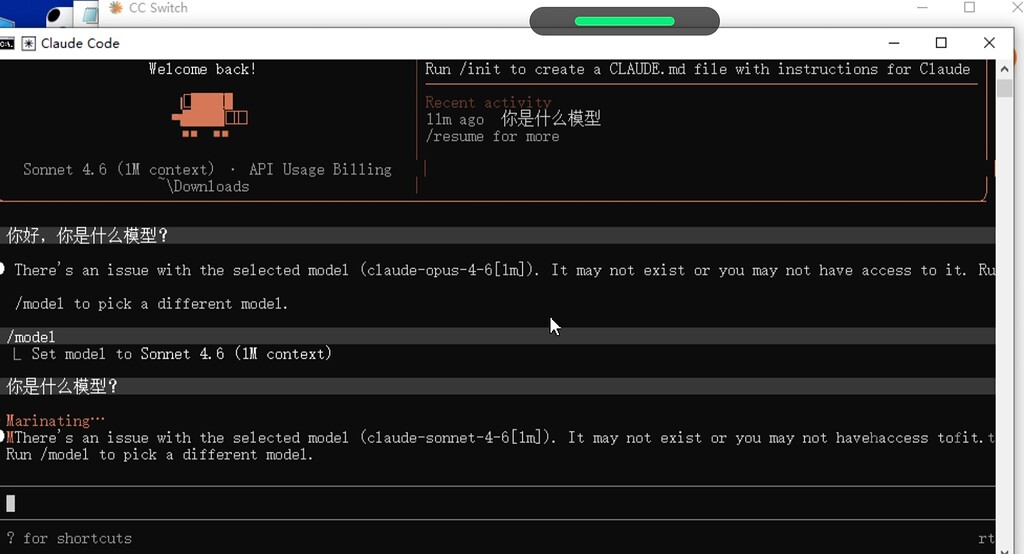This screenshot has height=554, width=1024.
Task: Click the Claude Code window title icon
Action: click(x=29, y=43)
